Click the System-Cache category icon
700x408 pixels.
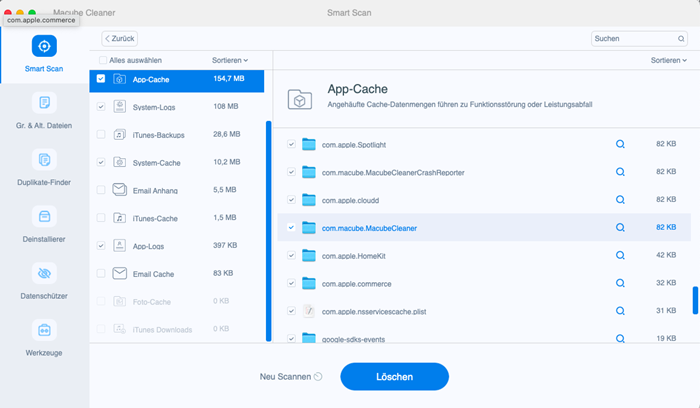(119, 162)
